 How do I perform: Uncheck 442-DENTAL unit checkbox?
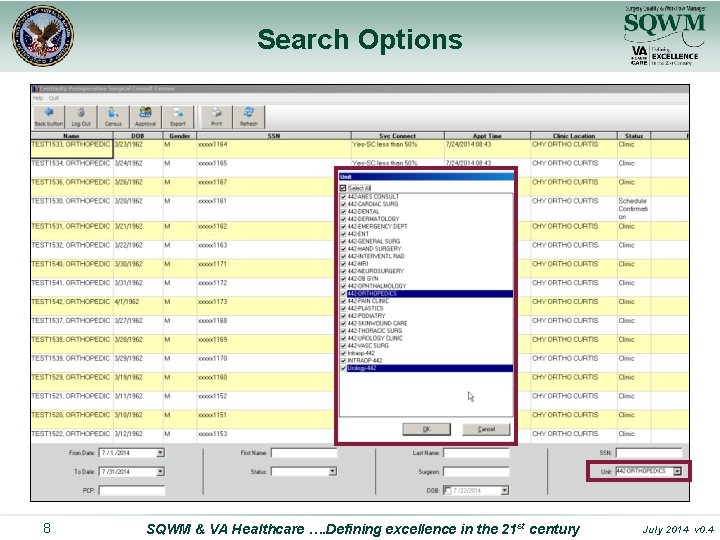(343, 212)
